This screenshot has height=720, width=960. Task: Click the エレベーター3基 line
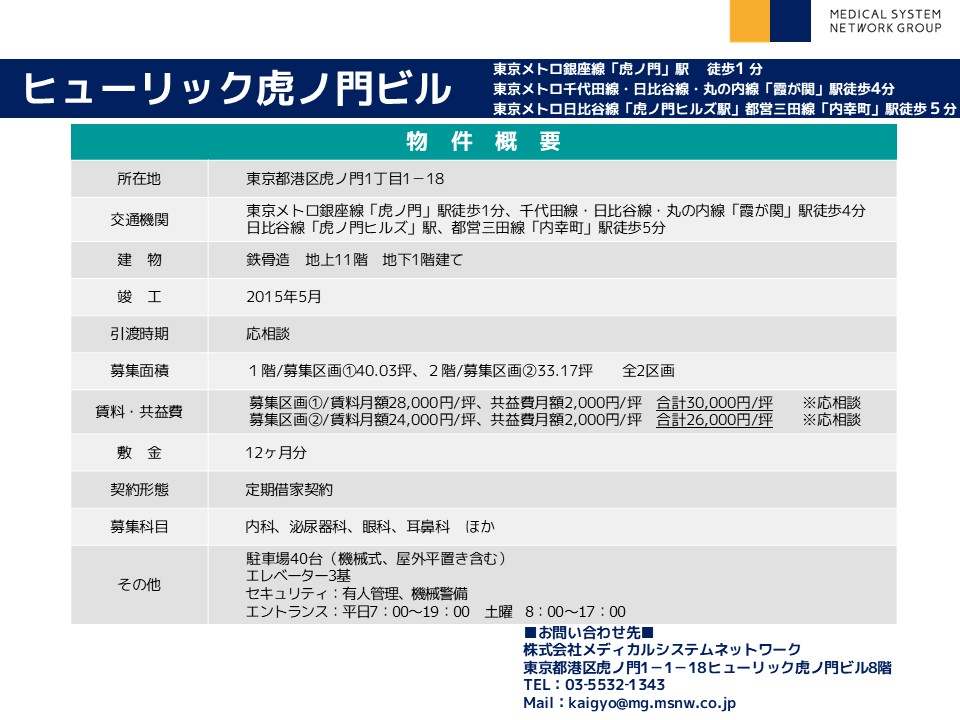[x=298, y=576]
